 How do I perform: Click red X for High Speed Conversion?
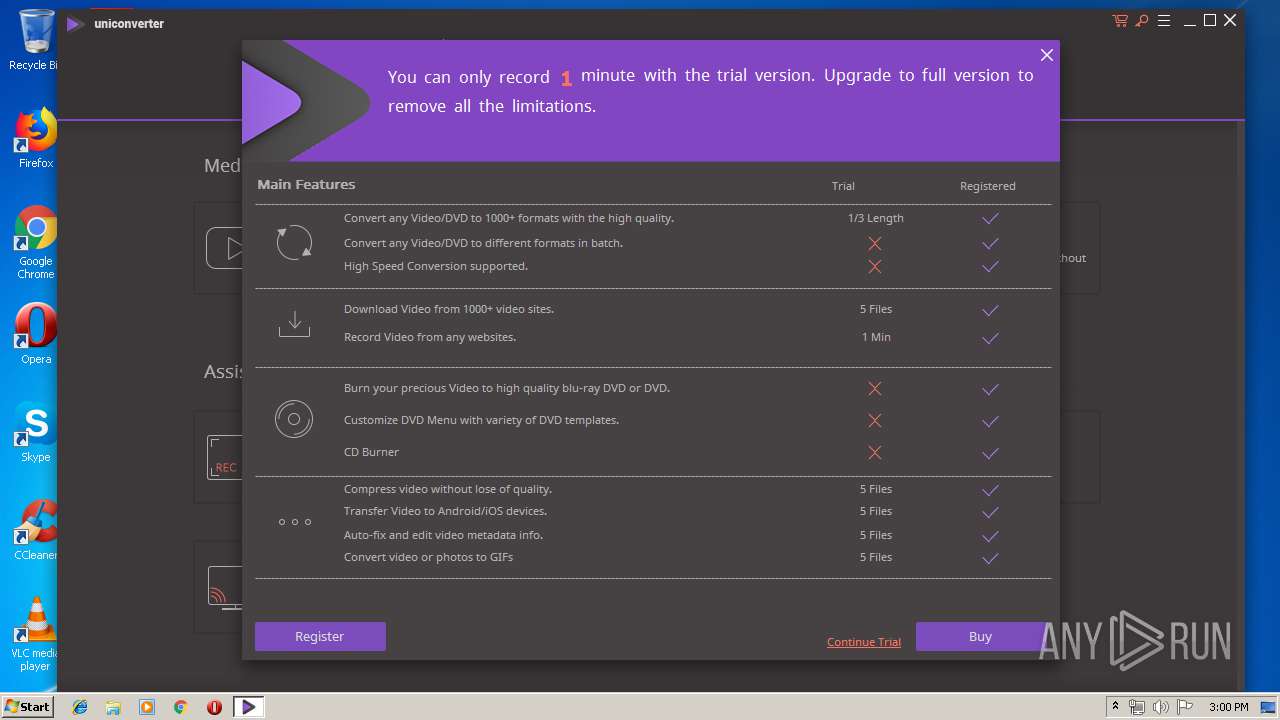(875, 267)
